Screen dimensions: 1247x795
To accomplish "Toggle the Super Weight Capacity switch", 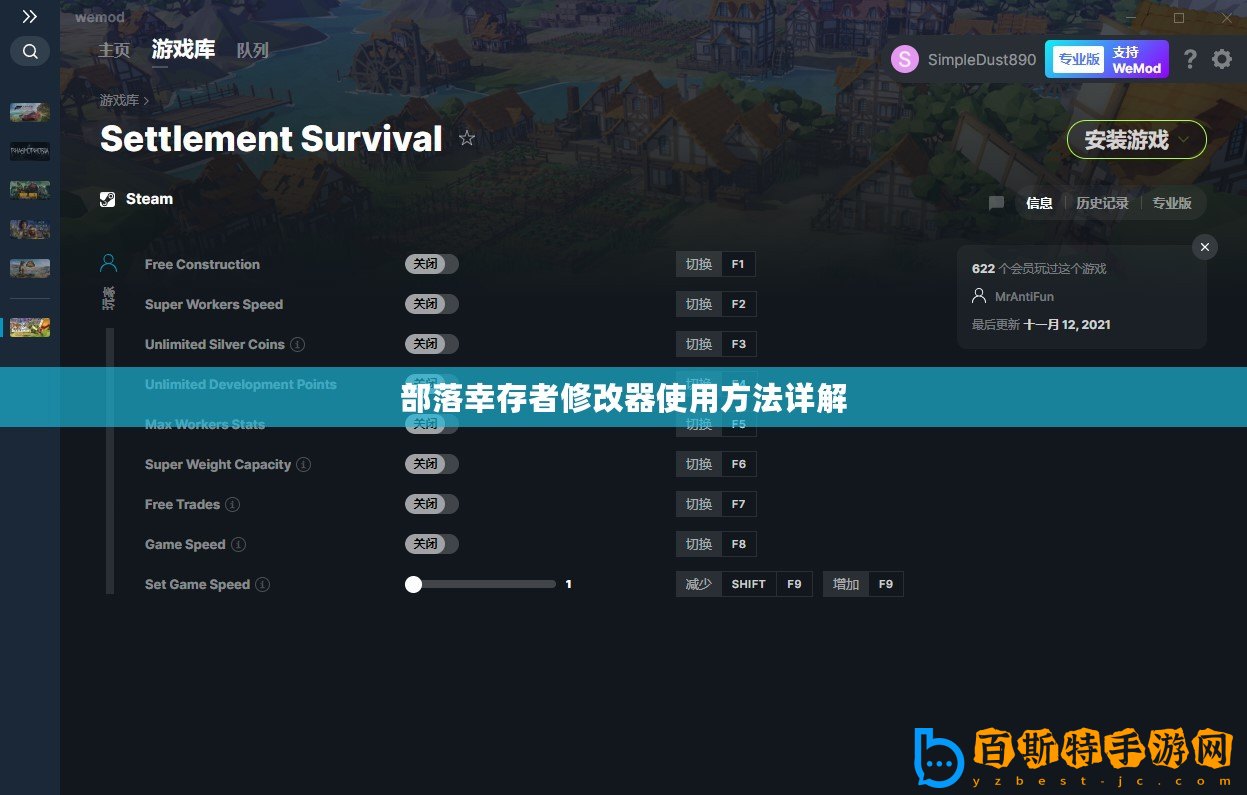I will click(x=432, y=464).
